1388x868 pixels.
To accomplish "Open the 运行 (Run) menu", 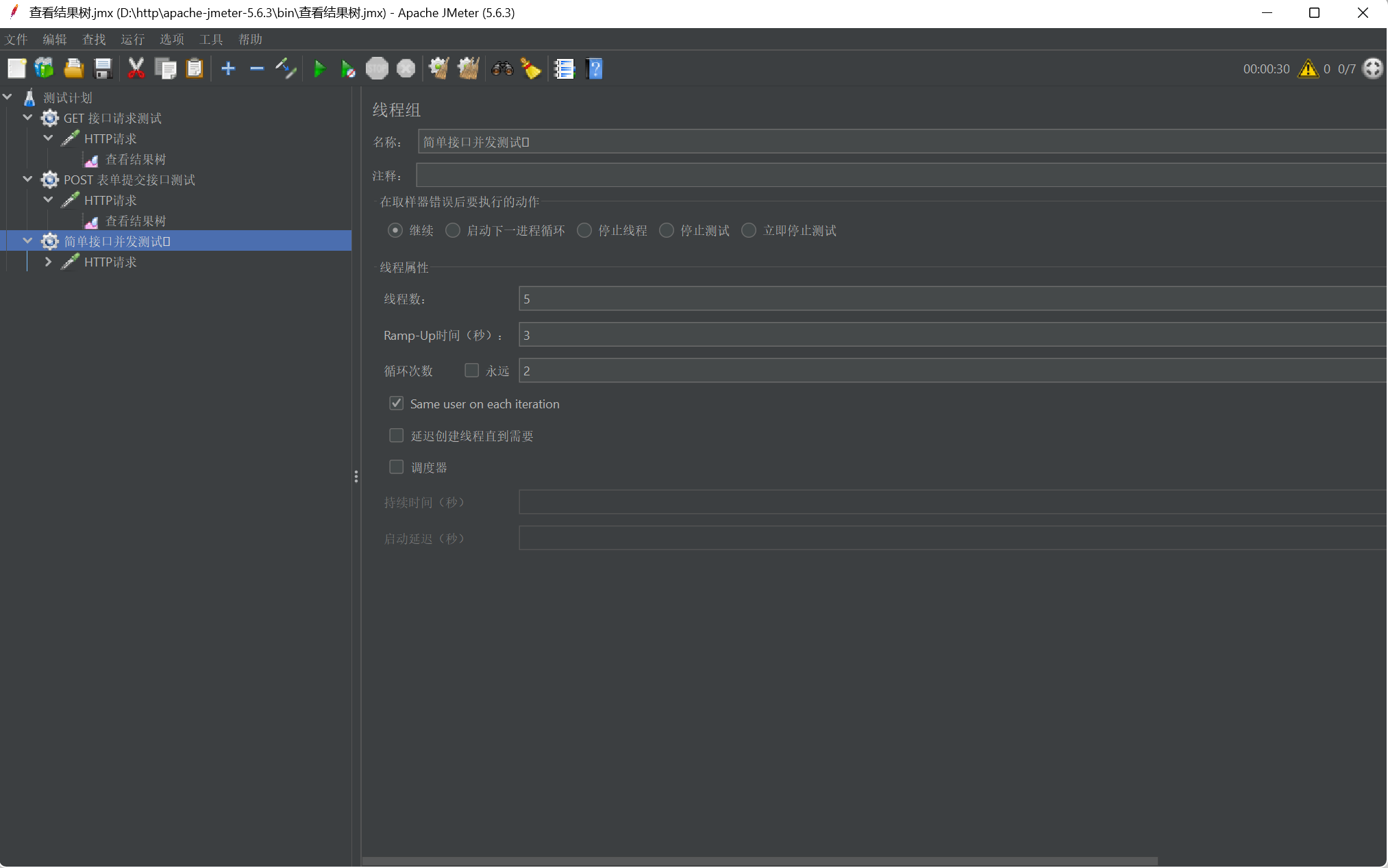I will pyautogui.click(x=132, y=39).
